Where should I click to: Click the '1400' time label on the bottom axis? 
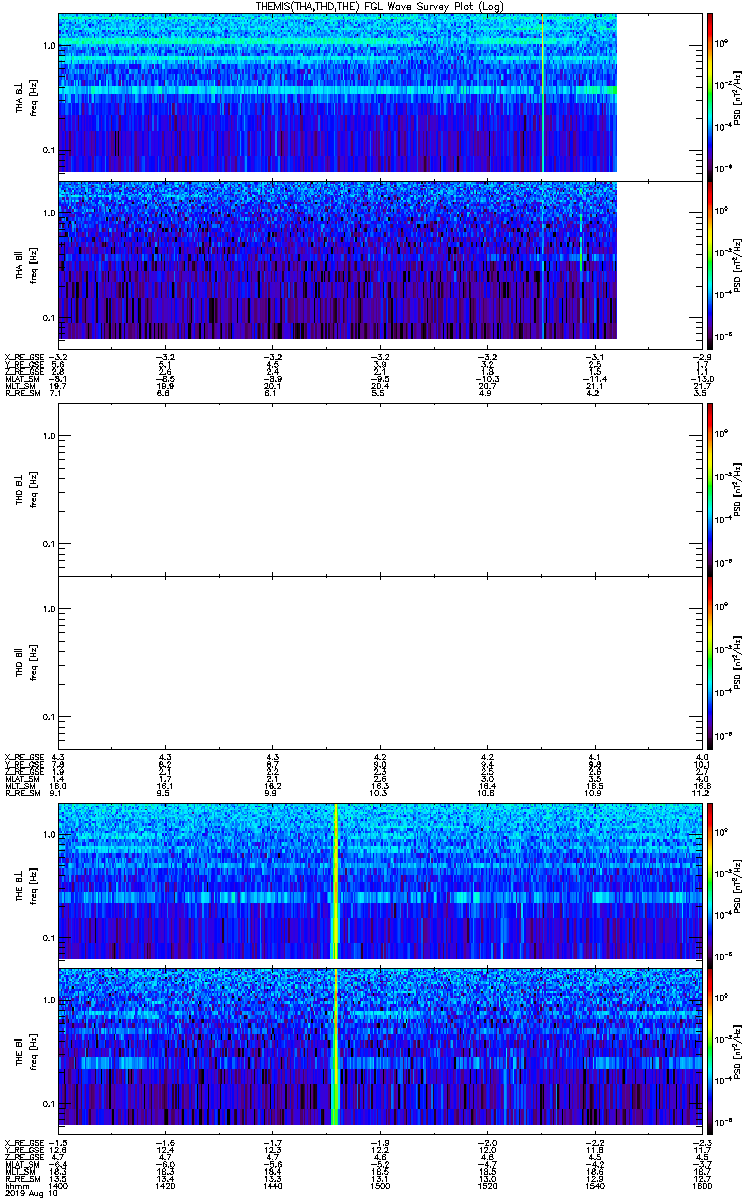[x=59, y=1185]
